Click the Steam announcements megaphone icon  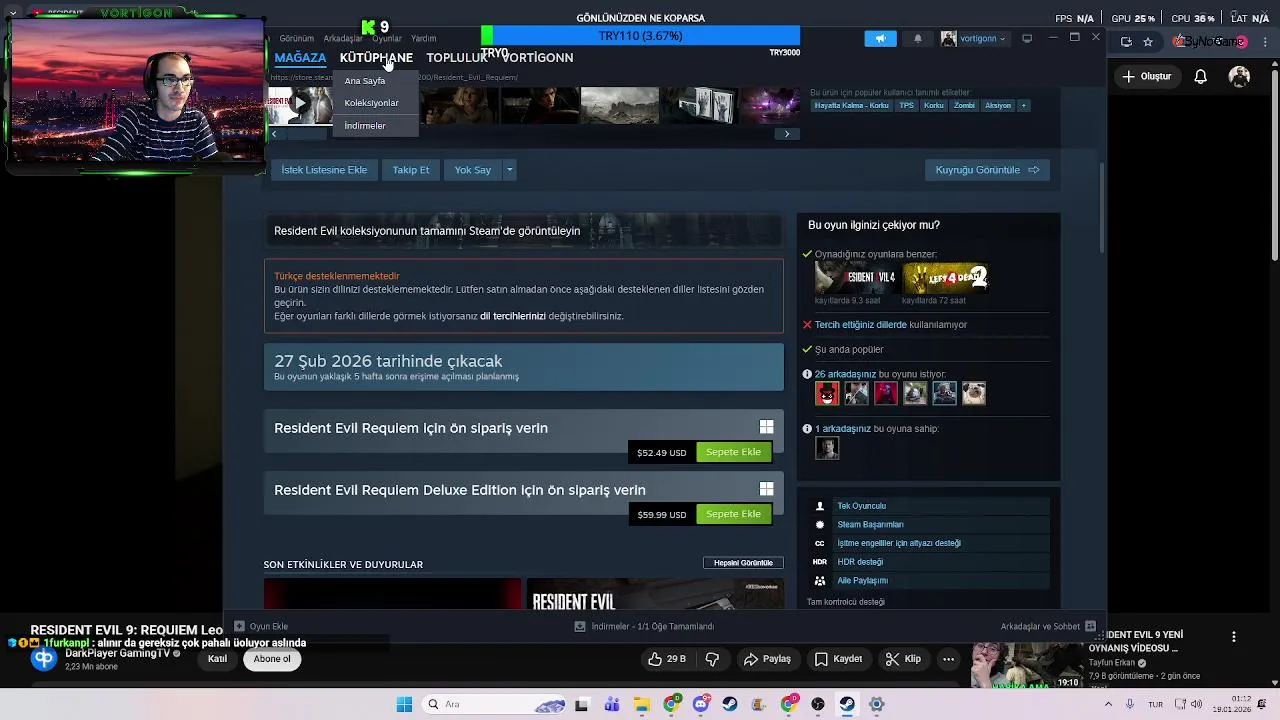[x=881, y=38]
